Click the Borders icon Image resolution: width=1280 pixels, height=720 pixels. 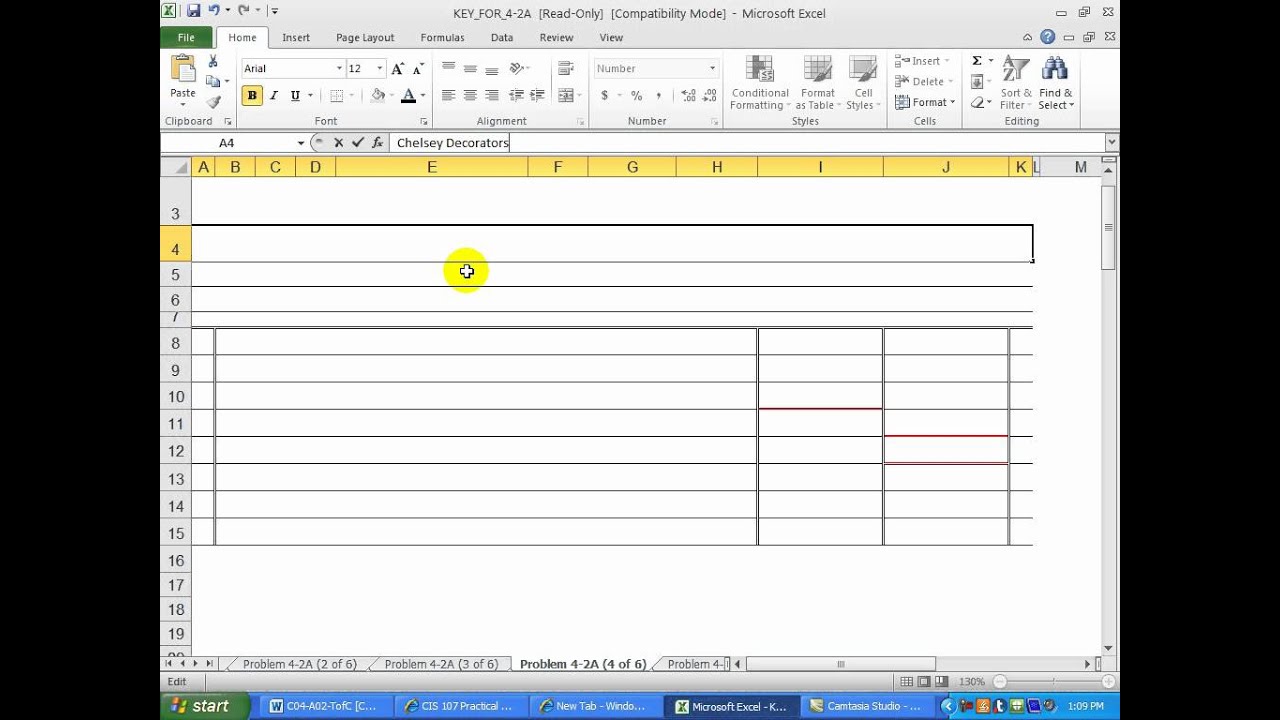pos(336,96)
